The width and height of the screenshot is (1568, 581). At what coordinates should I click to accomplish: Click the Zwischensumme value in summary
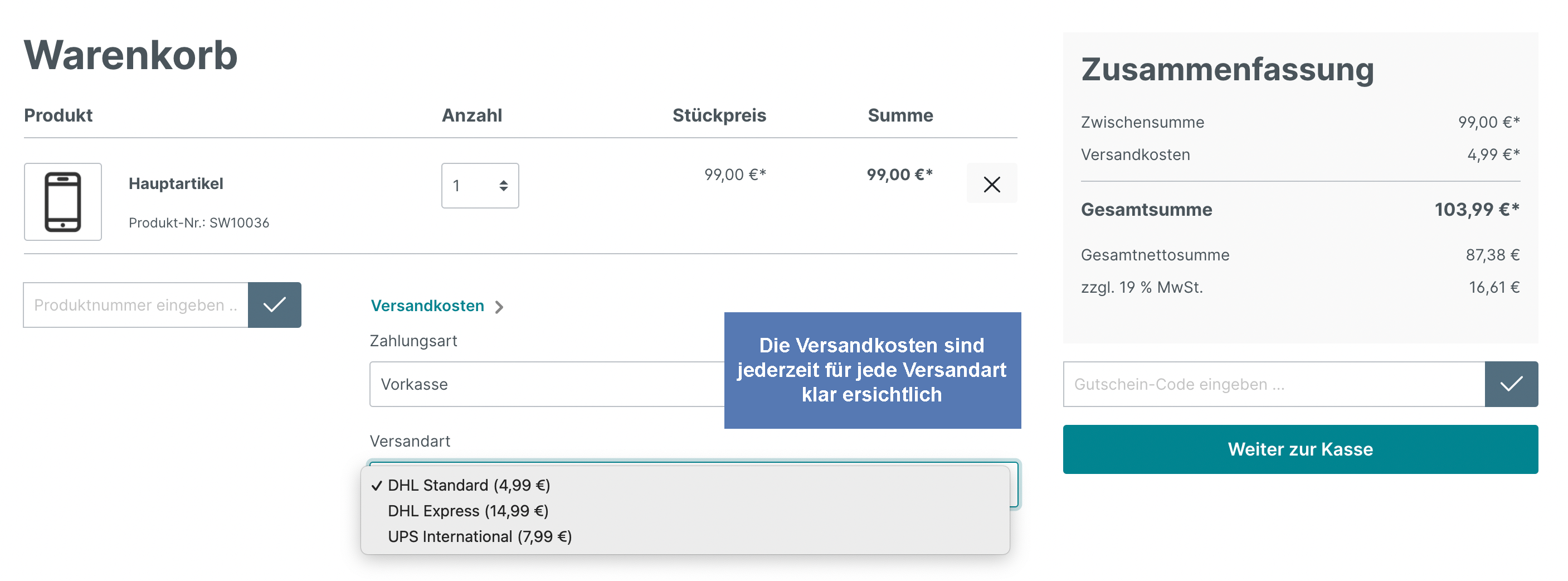click(1489, 123)
